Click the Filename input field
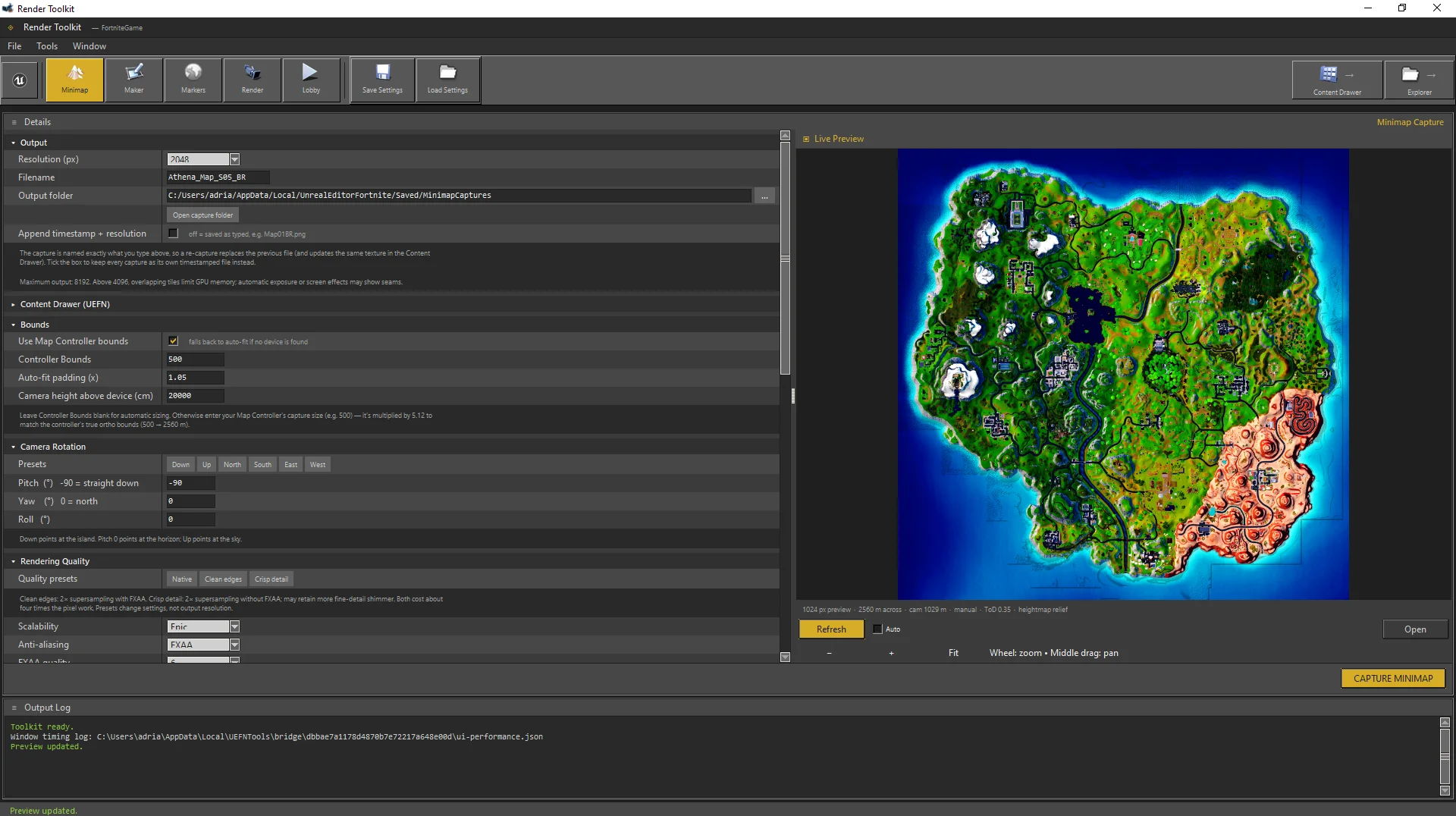Screen dimensions: 1456x816 click(x=218, y=177)
